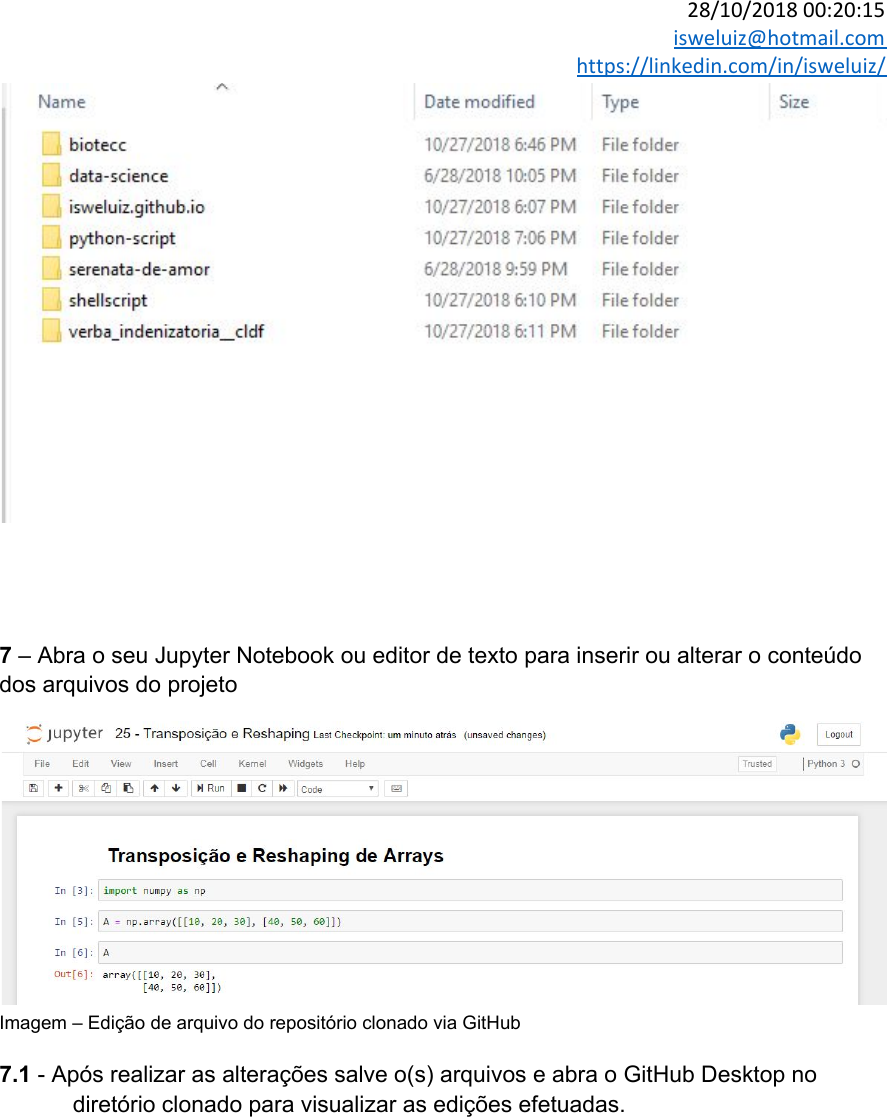The image size is (887, 1117).
Task: Move selected cell down with the arrow icon
Action: pyautogui.click(x=176, y=788)
